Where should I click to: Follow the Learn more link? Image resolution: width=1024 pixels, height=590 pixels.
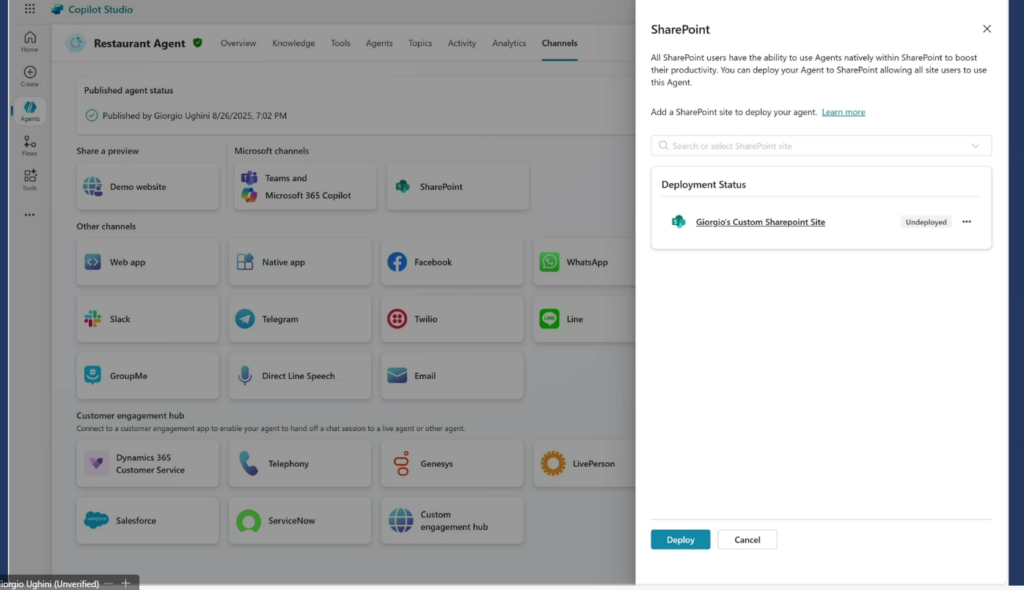click(x=843, y=112)
